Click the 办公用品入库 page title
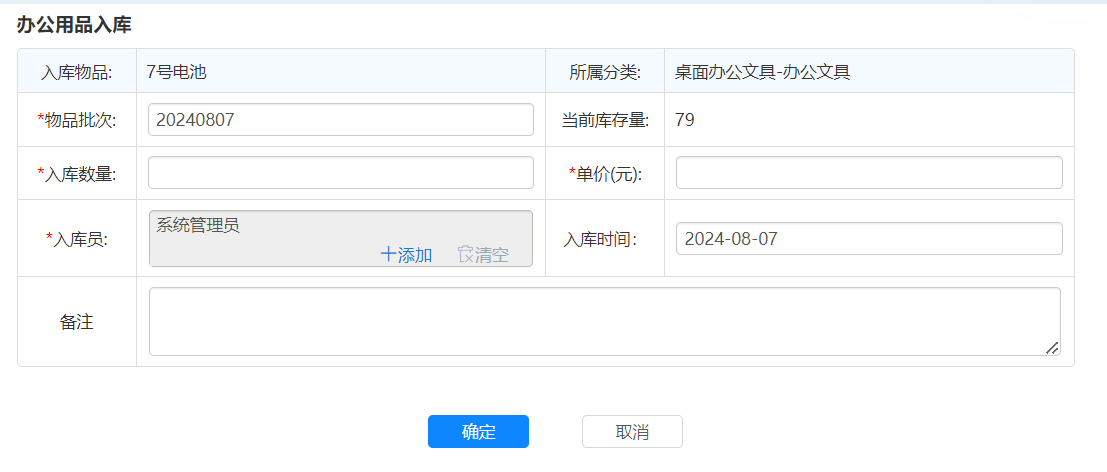The image size is (1107, 472). coord(74,25)
